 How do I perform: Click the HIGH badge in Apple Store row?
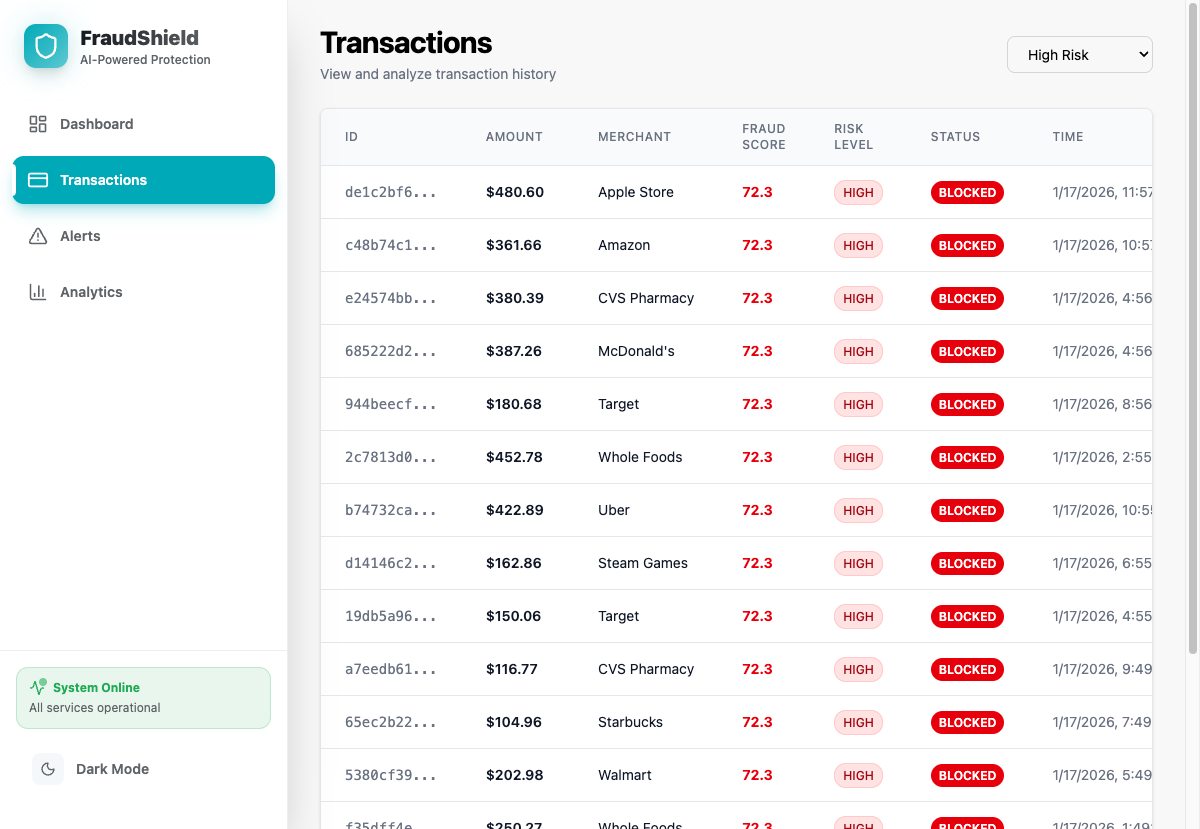858,192
